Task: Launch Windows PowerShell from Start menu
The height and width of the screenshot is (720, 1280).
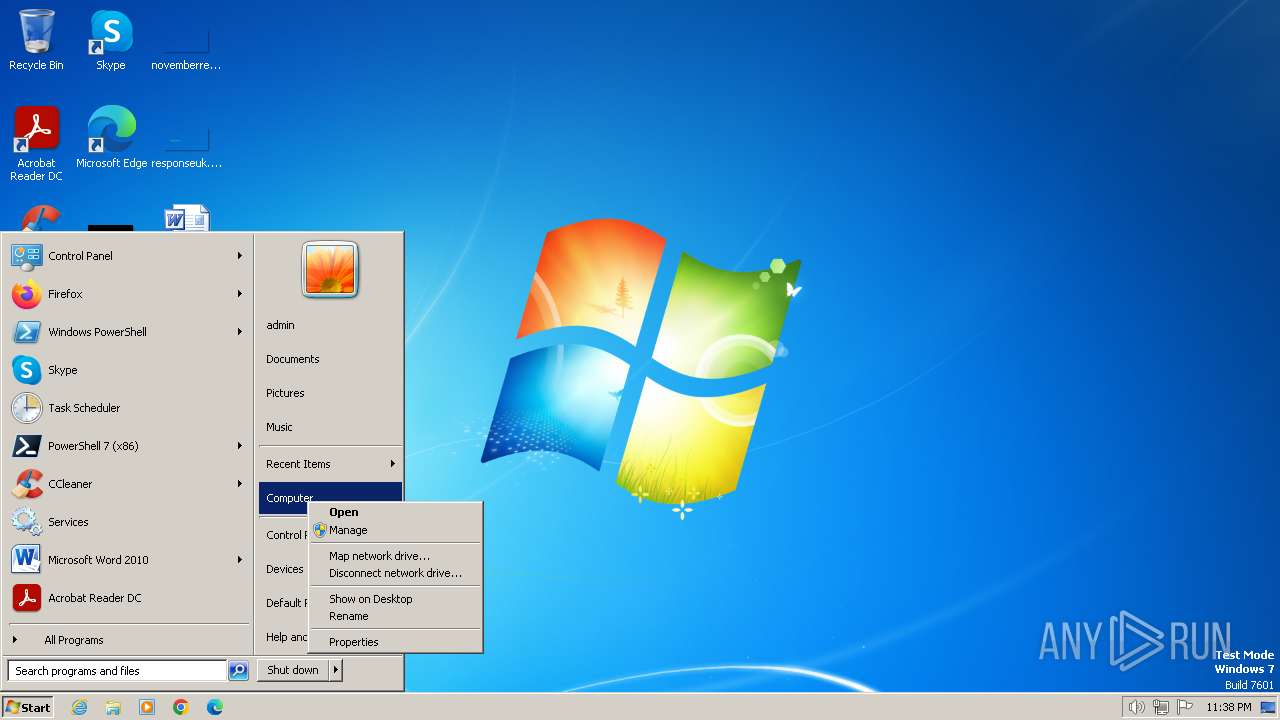Action: 127,332
